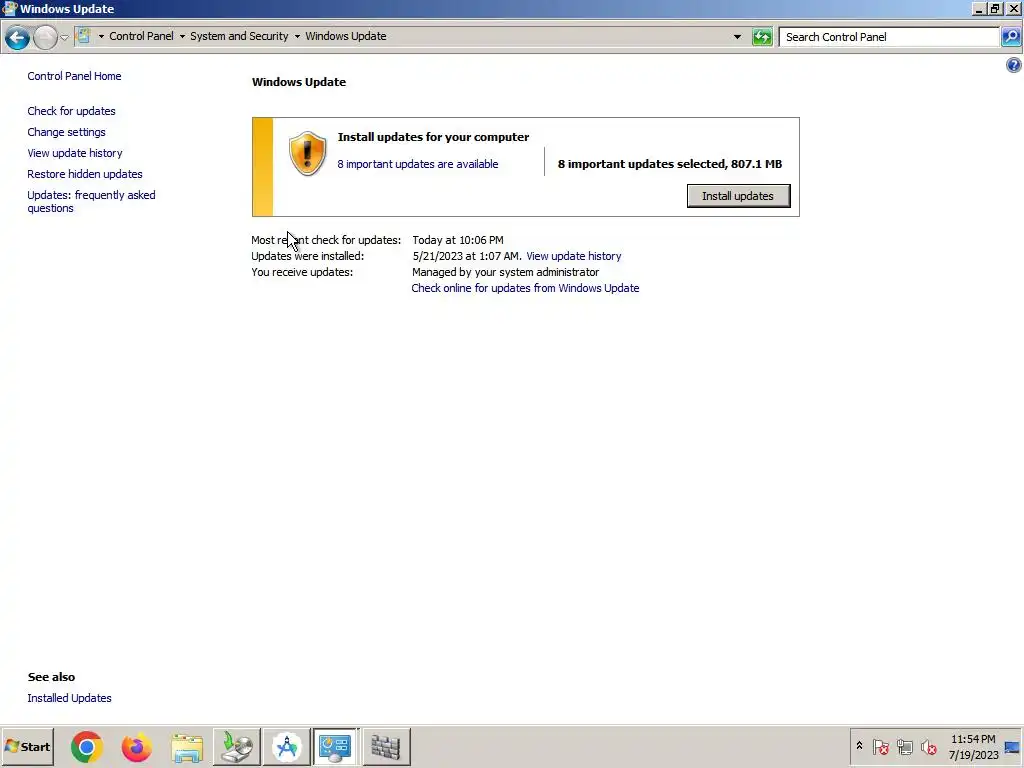Open Installed Updates under See also
1024x768 pixels.
click(x=69, y=698)
